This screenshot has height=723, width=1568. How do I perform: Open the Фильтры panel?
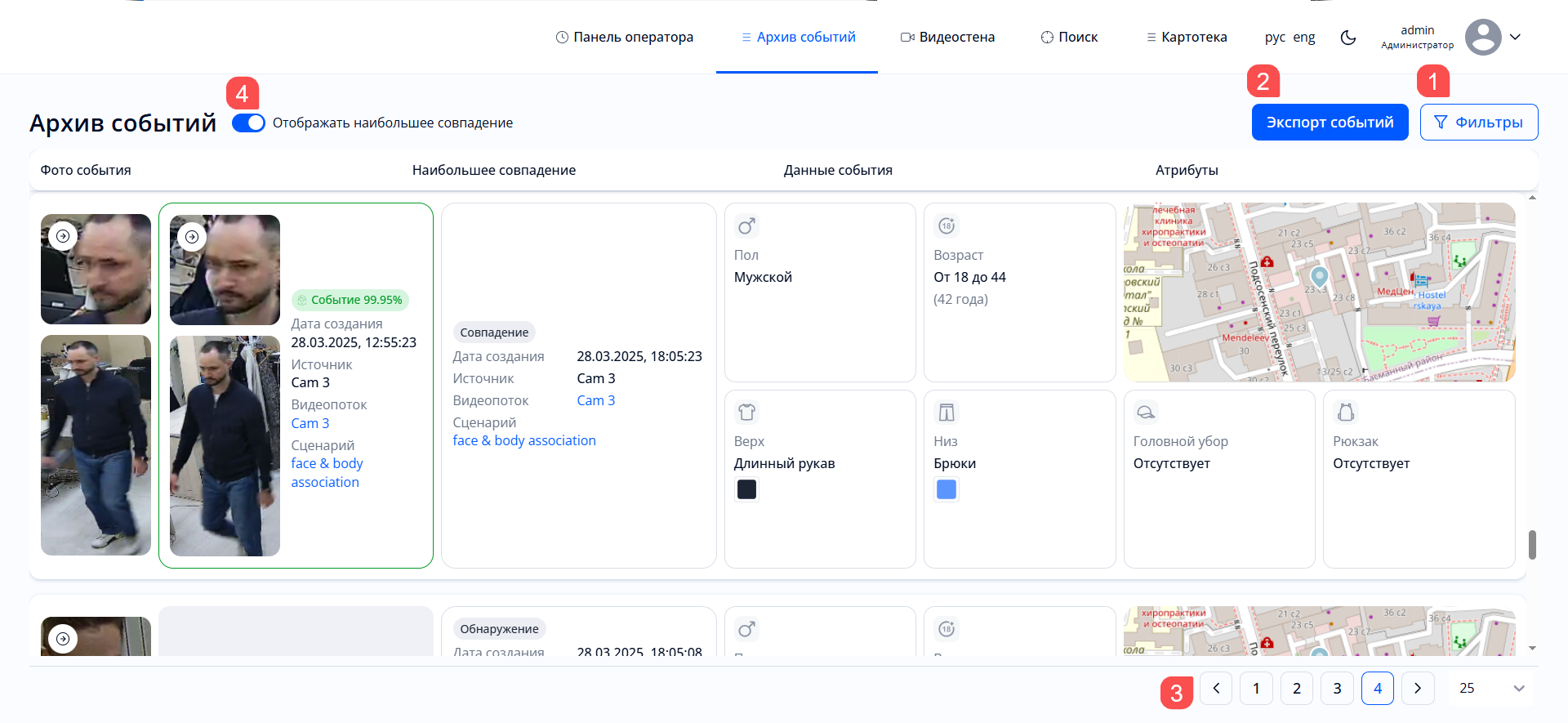tap(1478, 123)
